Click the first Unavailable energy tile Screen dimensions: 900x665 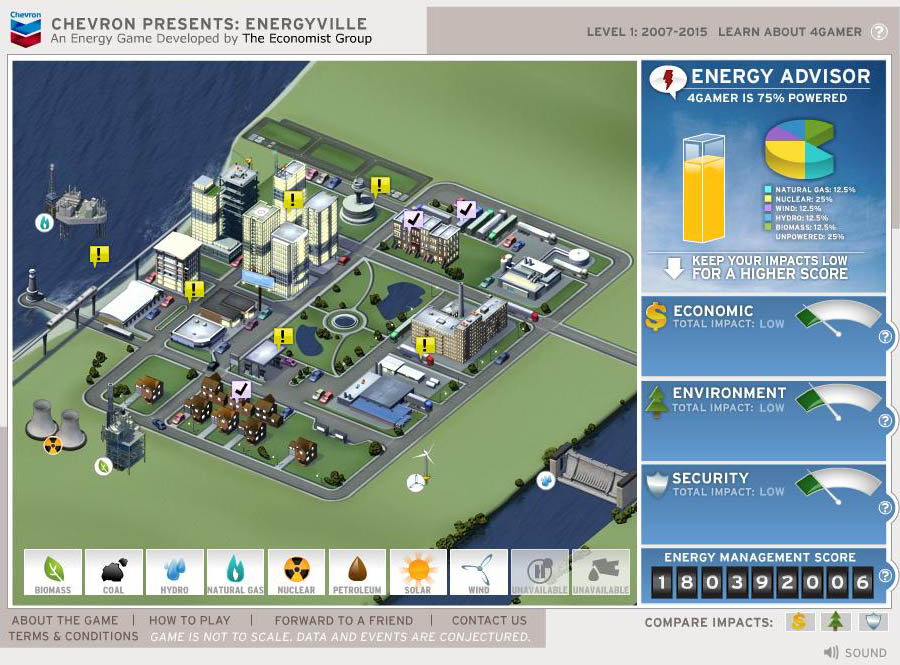tap(540, 572)
